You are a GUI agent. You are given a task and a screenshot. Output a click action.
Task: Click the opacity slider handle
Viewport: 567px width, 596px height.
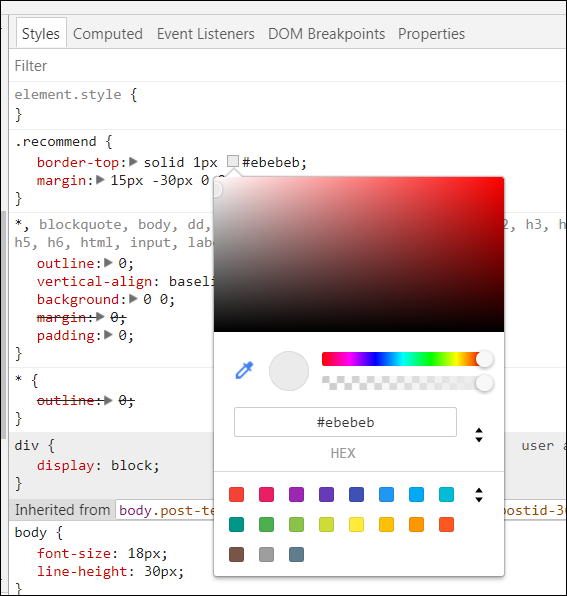485,383
